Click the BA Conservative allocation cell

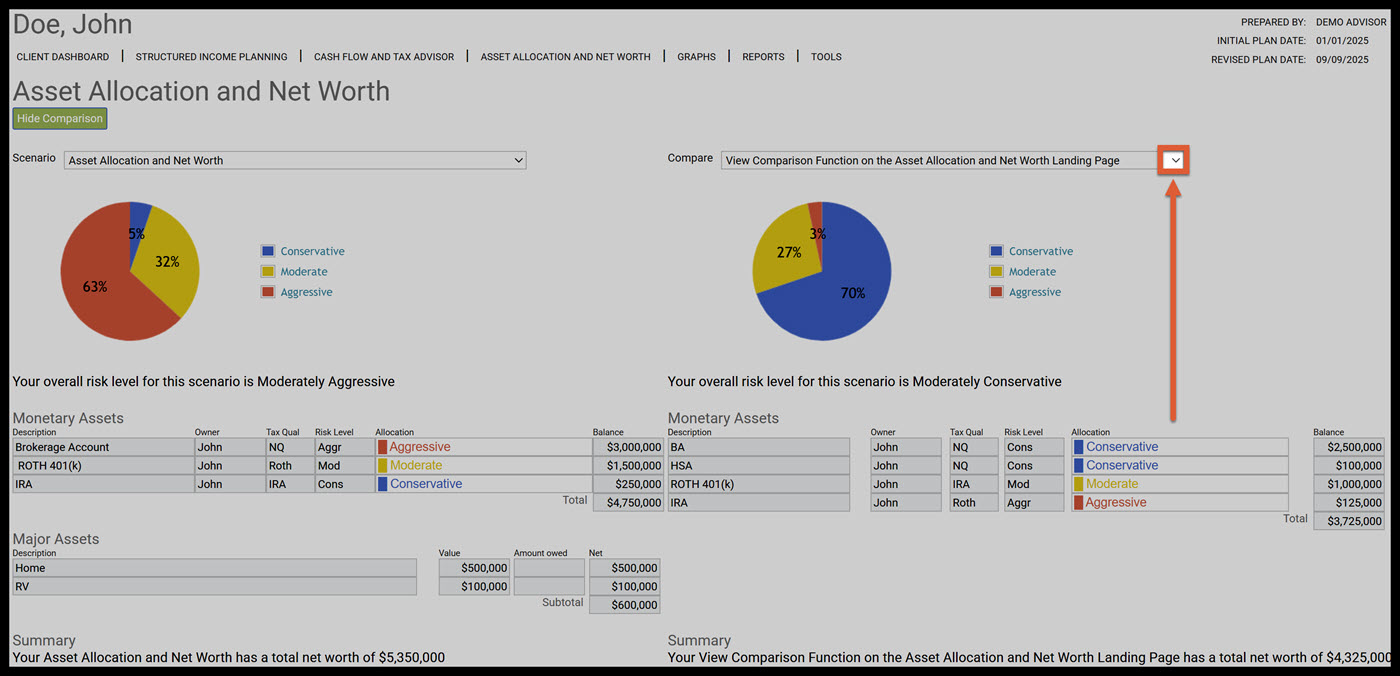(1179, 447)
